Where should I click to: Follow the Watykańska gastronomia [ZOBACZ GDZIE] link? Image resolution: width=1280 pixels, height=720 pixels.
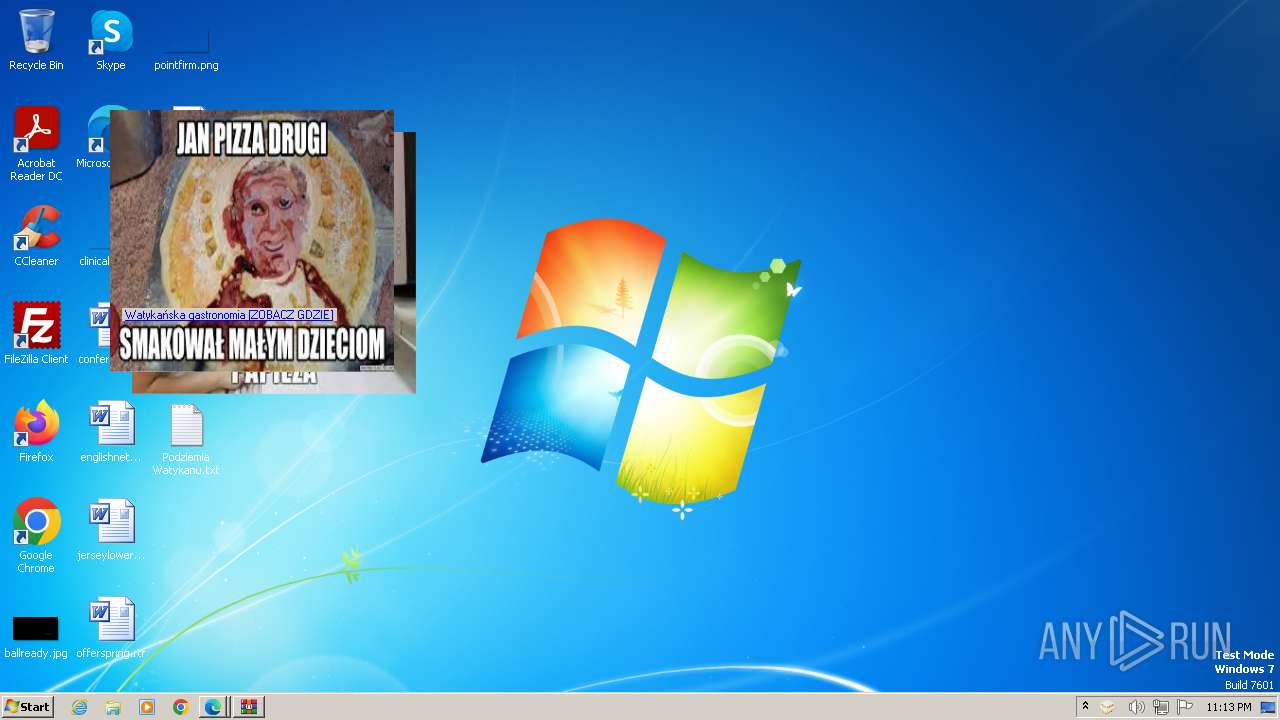tap(229, 315)
